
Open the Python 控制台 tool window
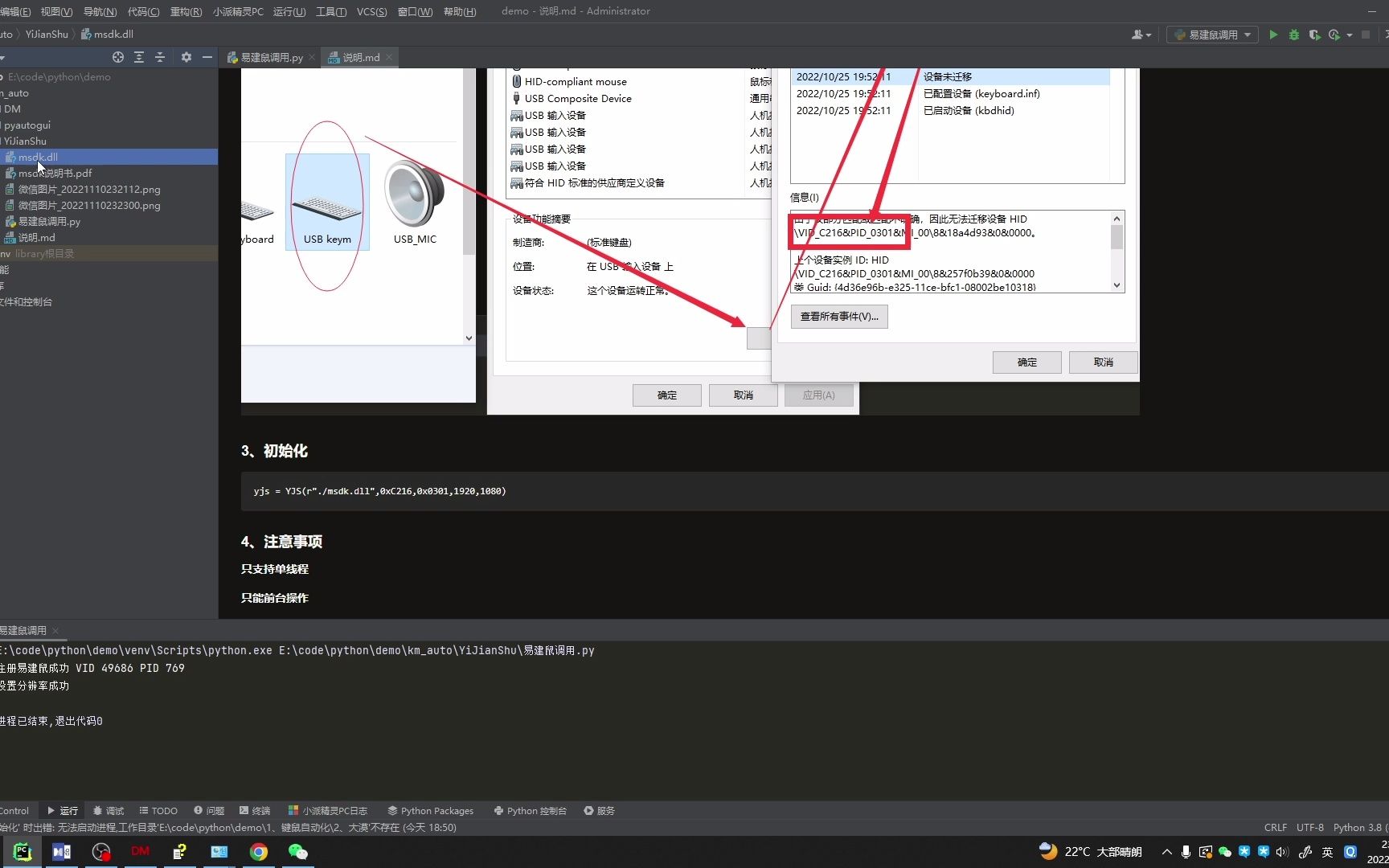coord(531,810)
